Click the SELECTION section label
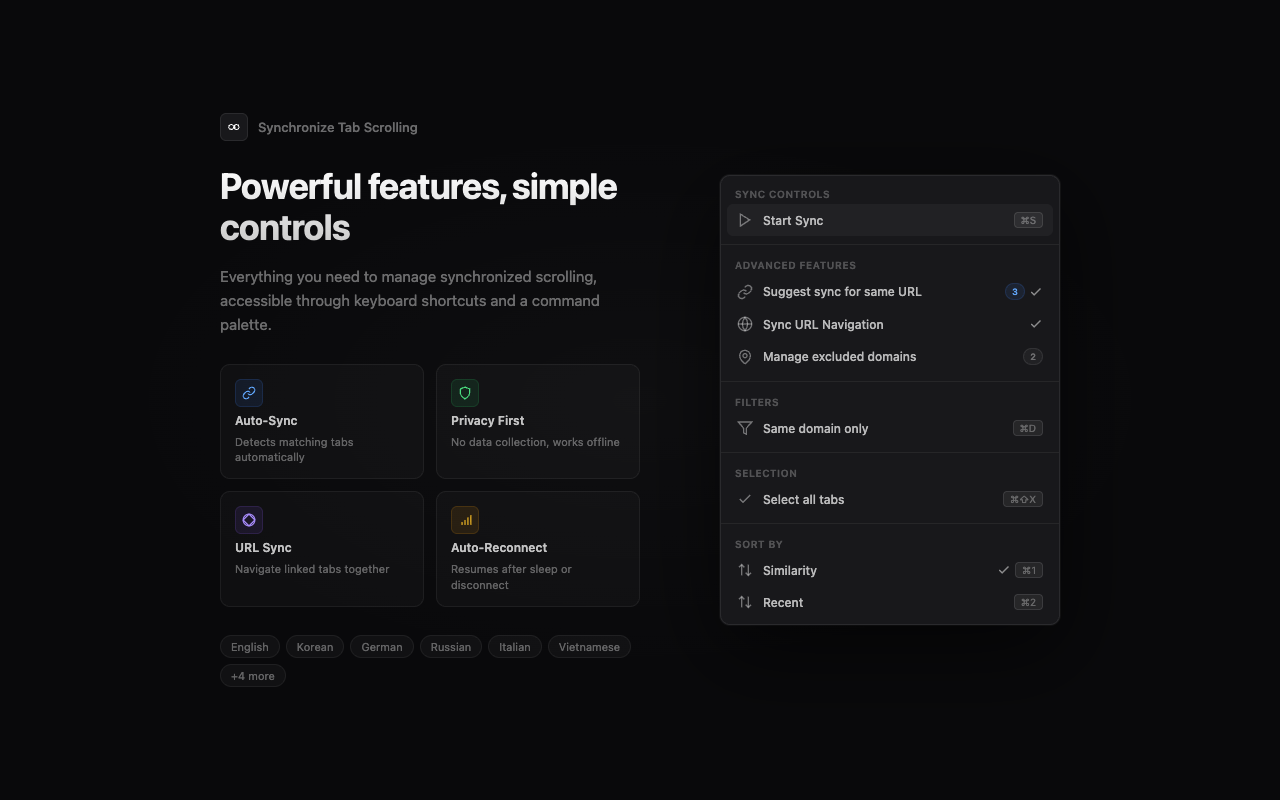 (x=766, y=473)
